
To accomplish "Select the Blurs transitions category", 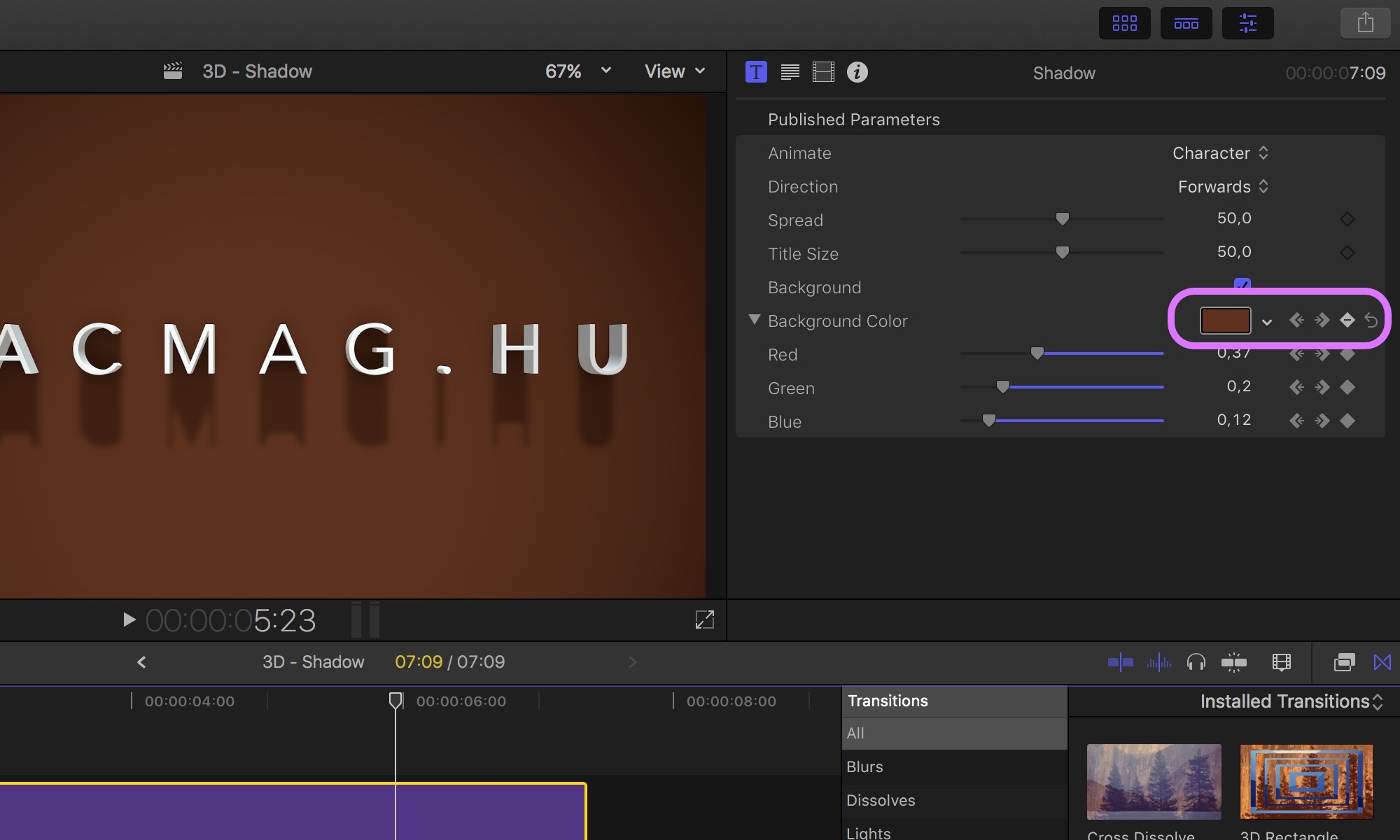I will click(865, 766).
